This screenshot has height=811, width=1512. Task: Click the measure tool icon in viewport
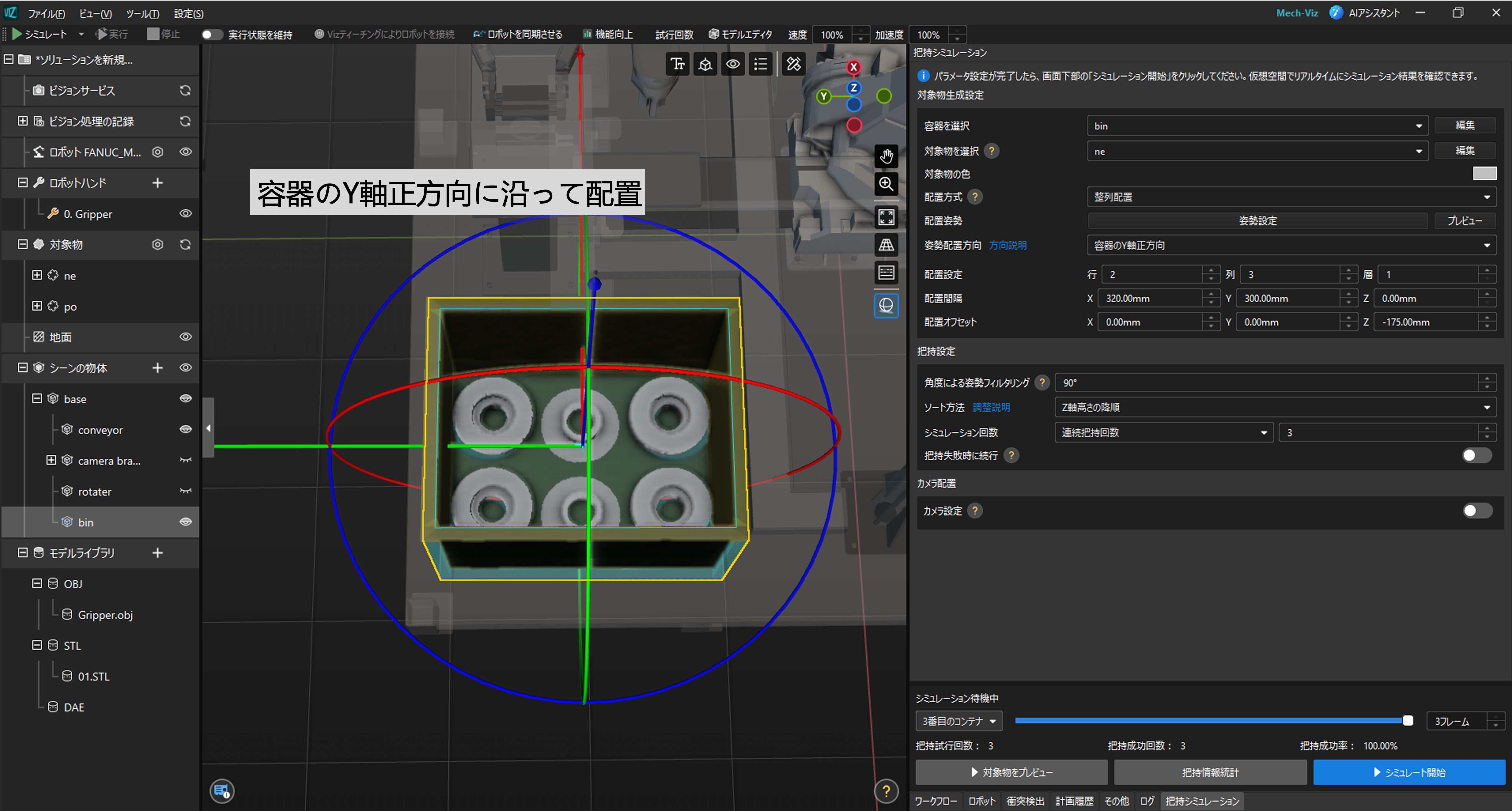click(x=794, y=64)
